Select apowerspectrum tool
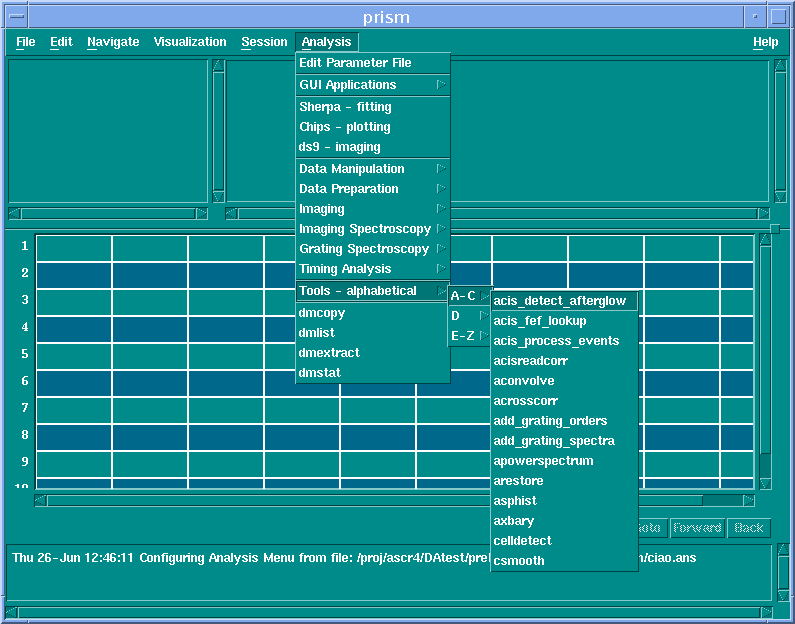The width and height of the screenshot is (795, 624). coord(564,461)
